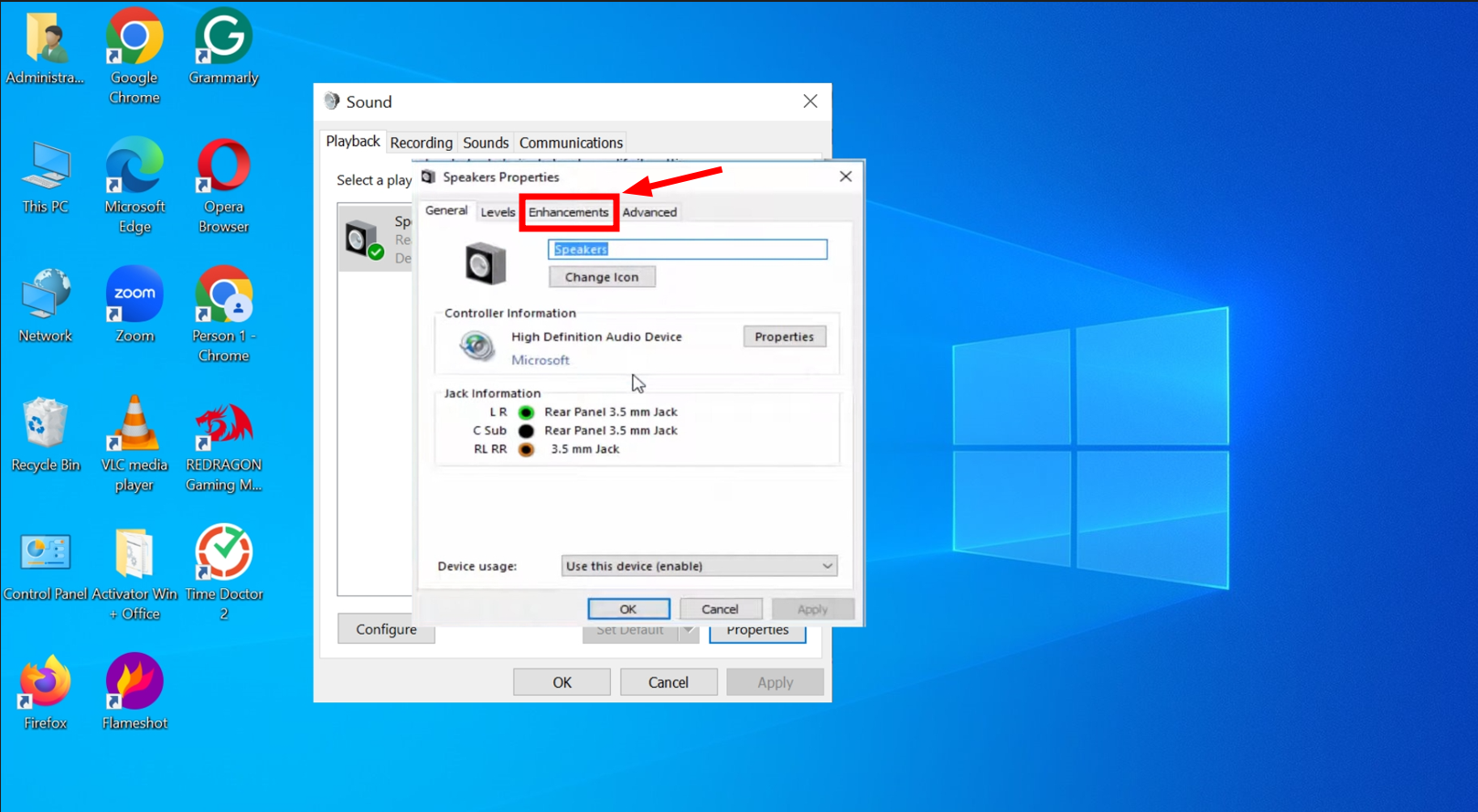Open the Person 1 - Chrome shortcut

tap(223, 315)
